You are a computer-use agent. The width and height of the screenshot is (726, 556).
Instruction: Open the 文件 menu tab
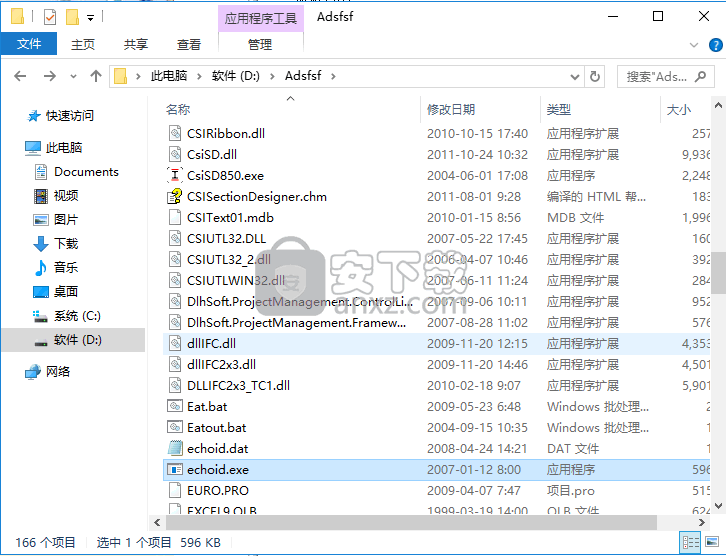pyautogui.click(x=29, y=44)
